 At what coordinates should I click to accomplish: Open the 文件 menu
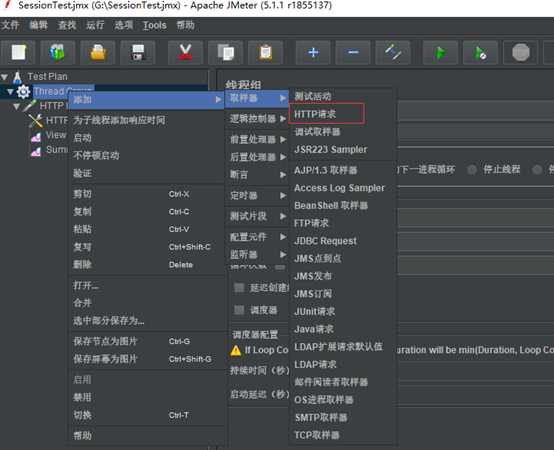(x=10, y=25)
